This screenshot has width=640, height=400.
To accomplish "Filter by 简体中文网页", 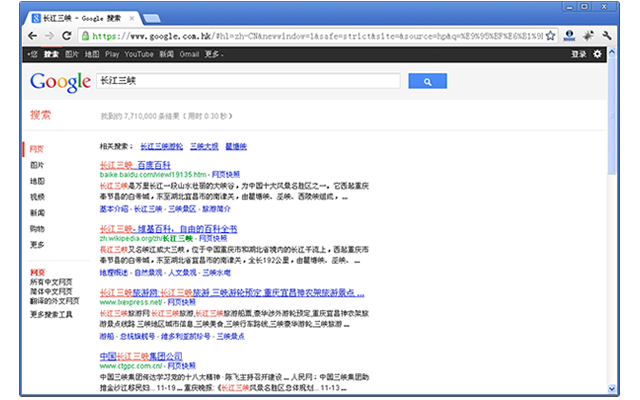I will pos(51,291).
